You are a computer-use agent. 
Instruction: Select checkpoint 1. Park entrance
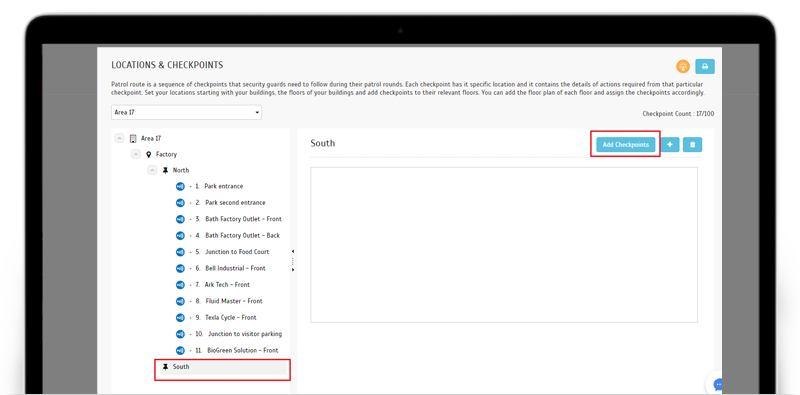(x=219, y=186)
